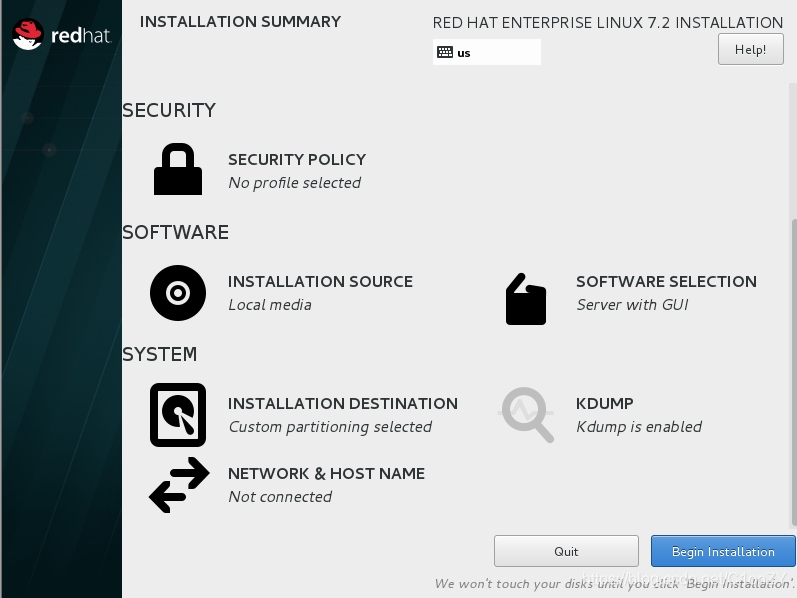Image resolution: width=797 pixels, height=598 pixels.
Task: Click the vertical scrollbar thumb
Action: pos(794,372)
